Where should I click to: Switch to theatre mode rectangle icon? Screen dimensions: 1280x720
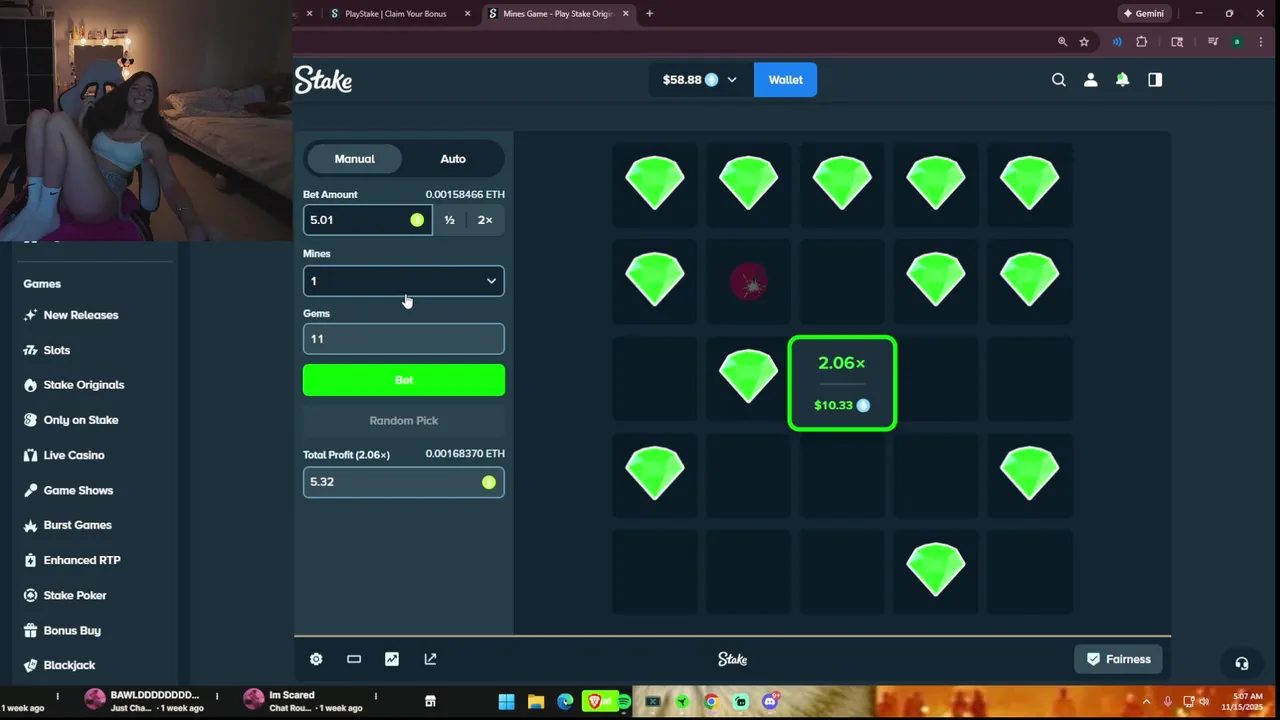click(x=354, y=659)
